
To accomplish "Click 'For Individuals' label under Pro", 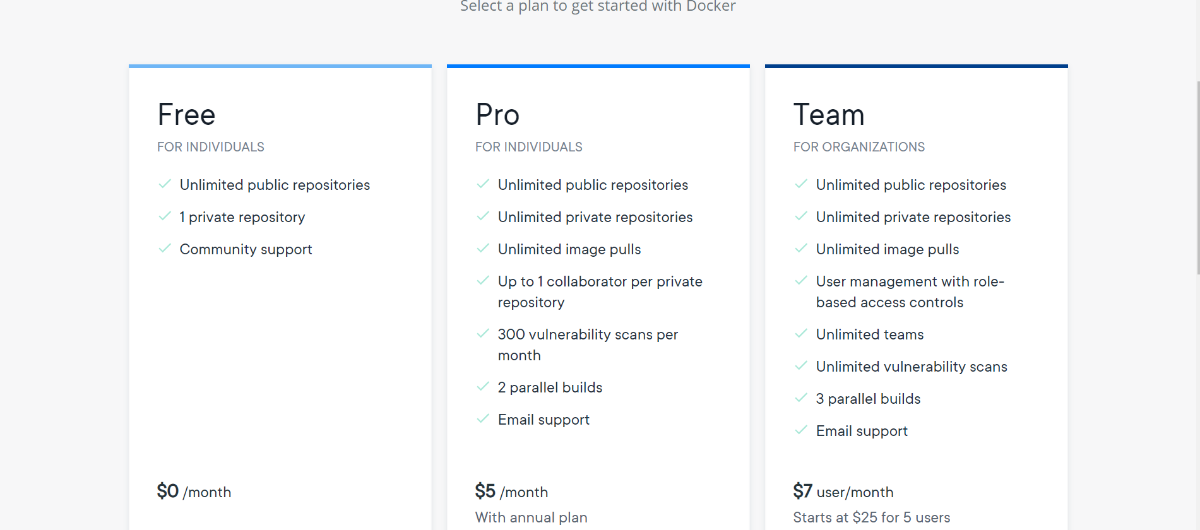I will coord(529,147).
